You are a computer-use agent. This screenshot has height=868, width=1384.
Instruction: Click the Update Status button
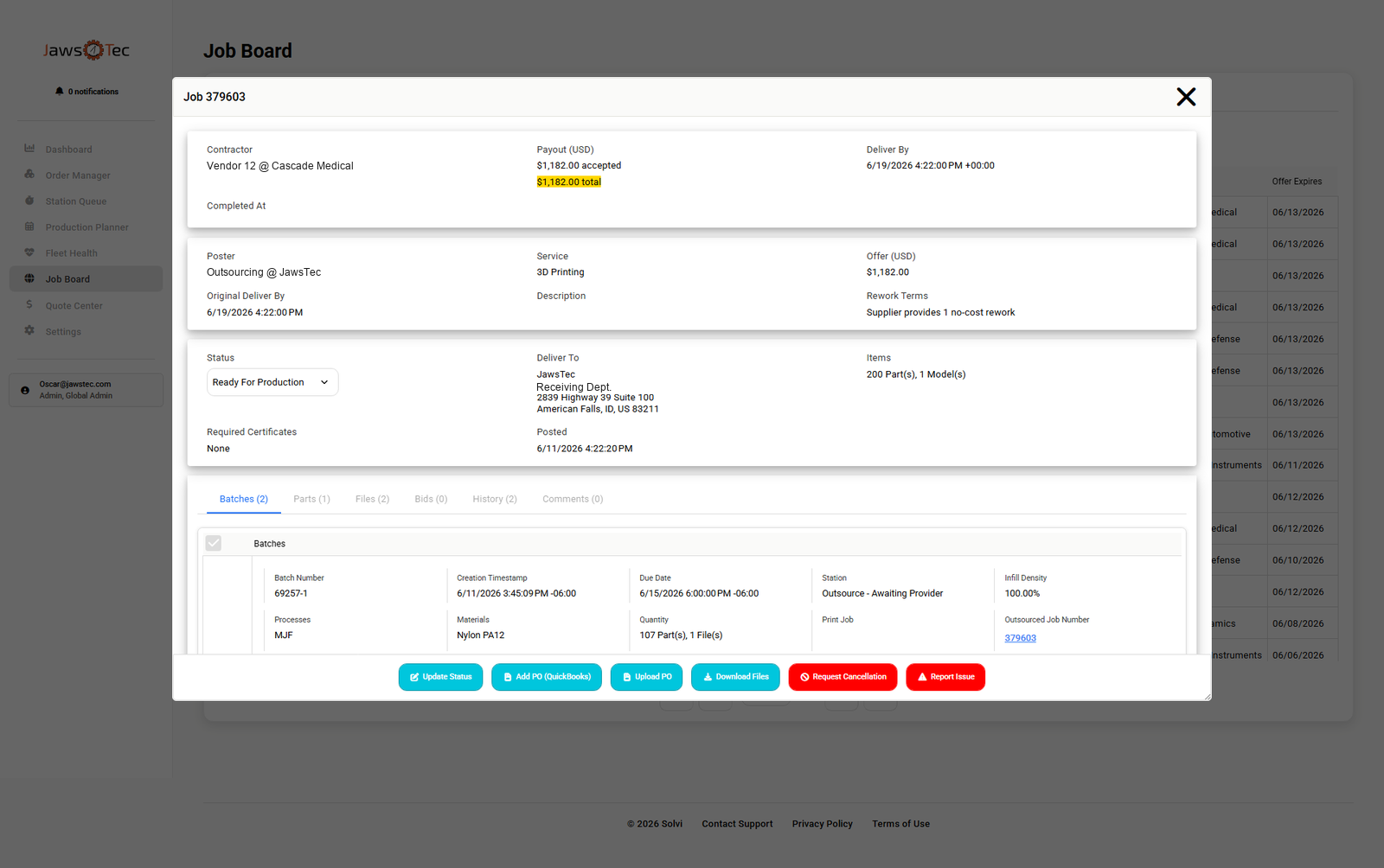pos(440,677)
